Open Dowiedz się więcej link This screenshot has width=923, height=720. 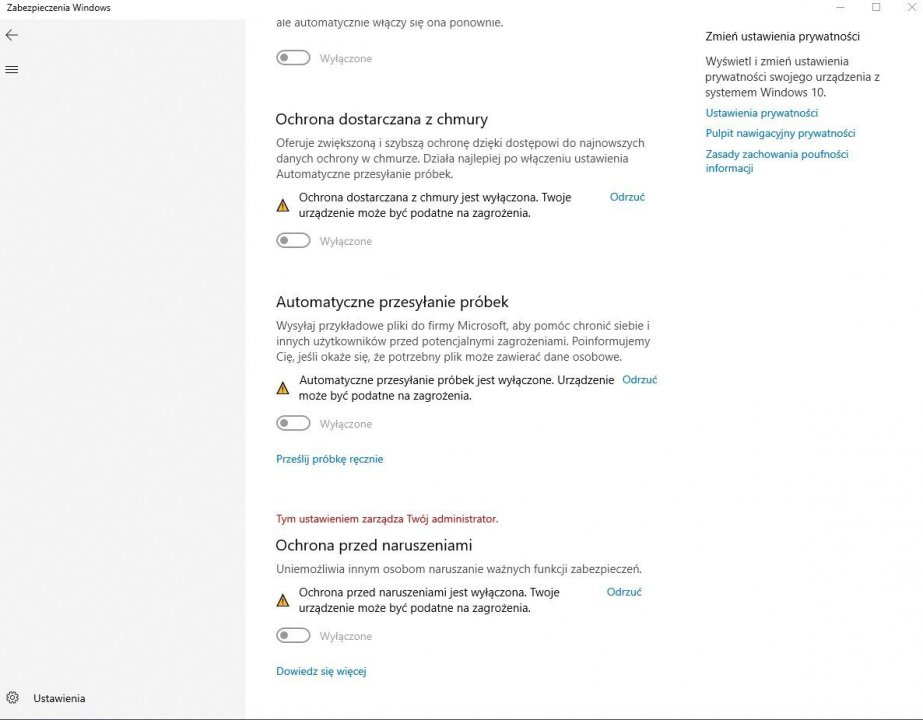click(321, 671)
